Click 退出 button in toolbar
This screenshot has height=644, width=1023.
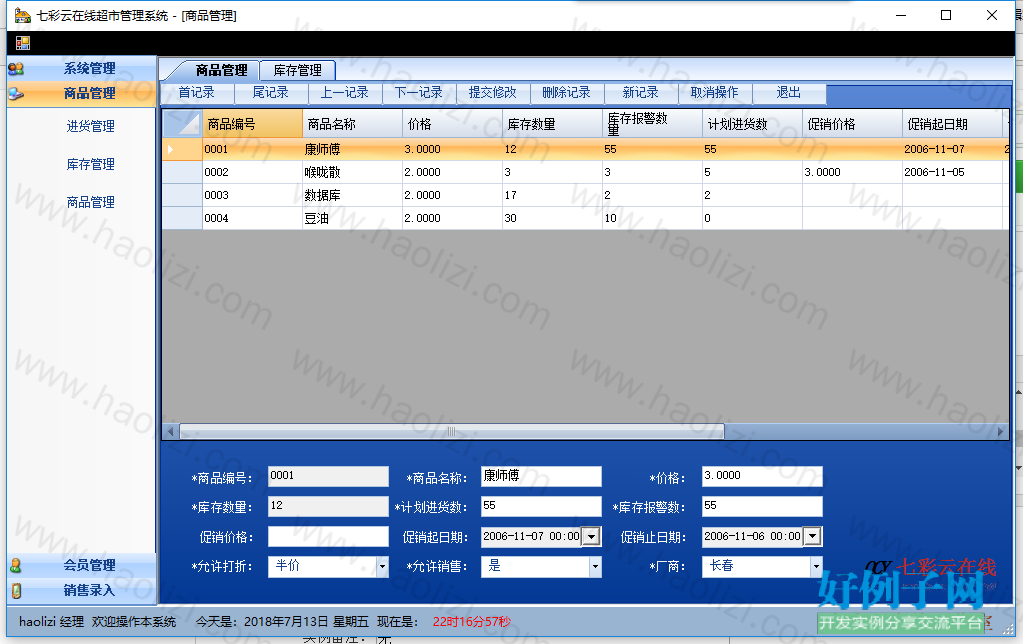coord(789,93)
